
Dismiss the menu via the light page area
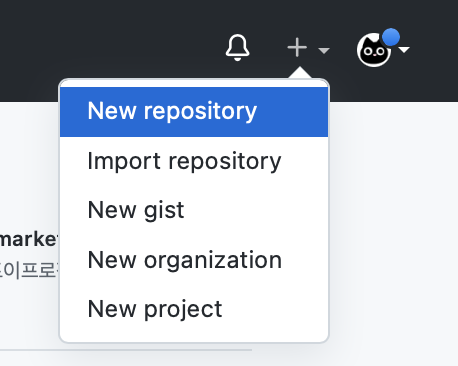click(393, 233)
